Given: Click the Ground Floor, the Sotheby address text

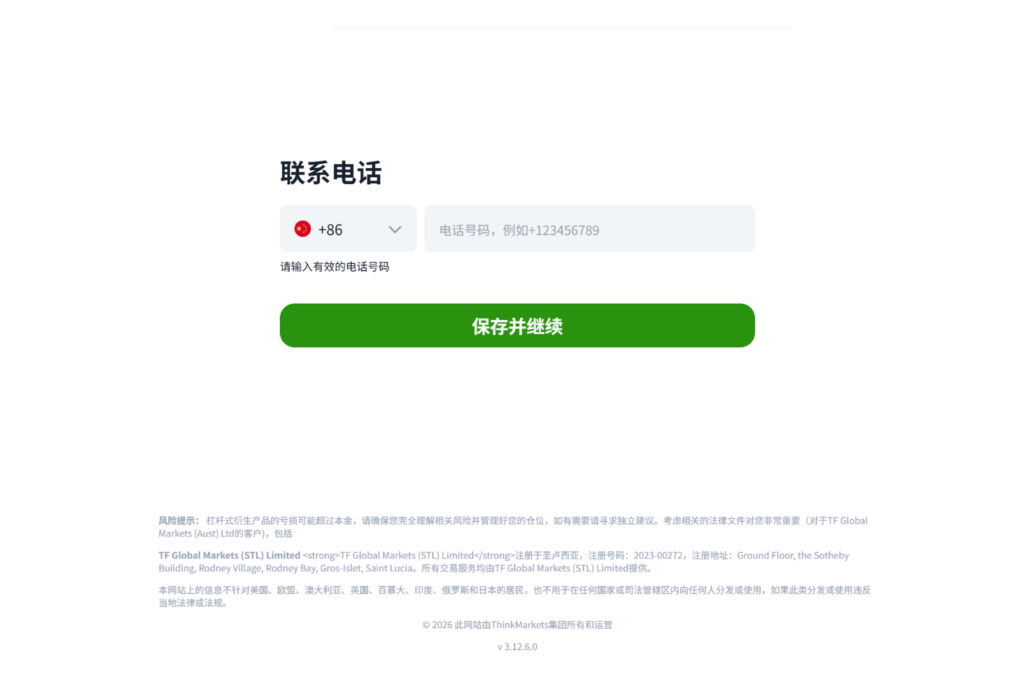Looking at the screenshot, I should pos(793,555).
